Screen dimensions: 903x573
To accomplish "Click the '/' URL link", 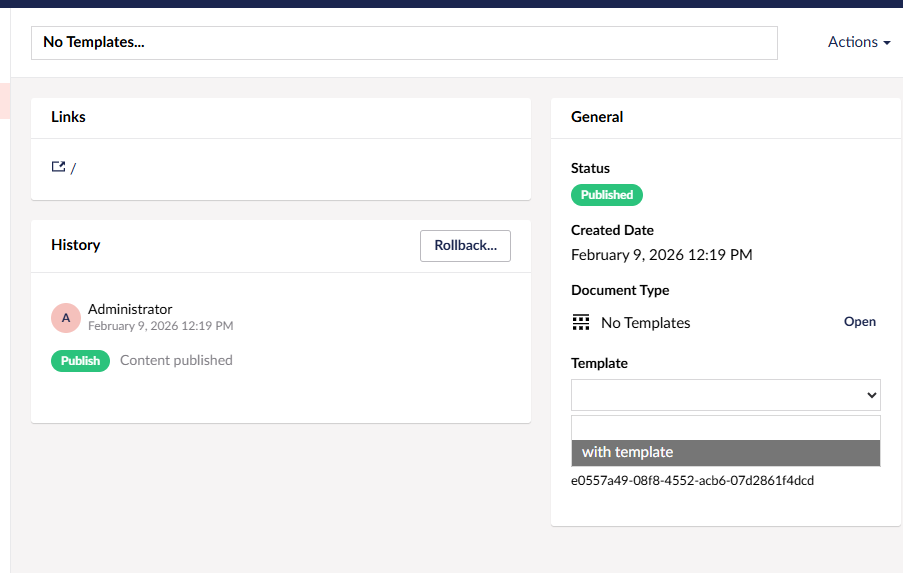I will 73,168.
